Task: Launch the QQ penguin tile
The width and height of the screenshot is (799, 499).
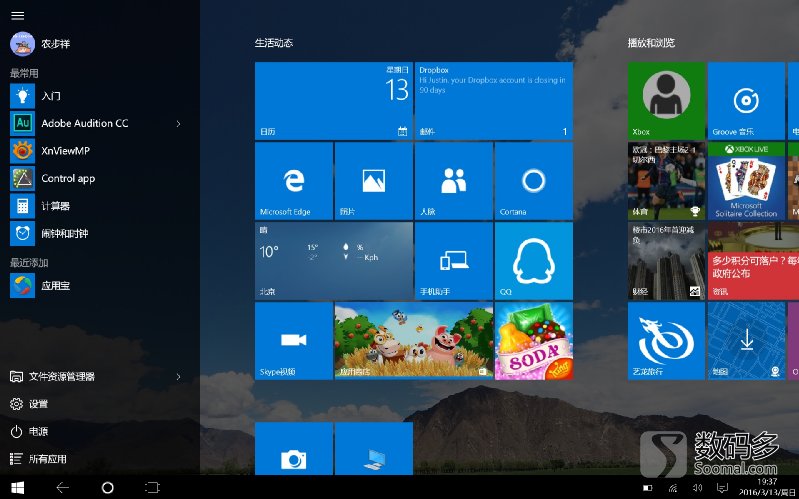Action: point(533,260)
